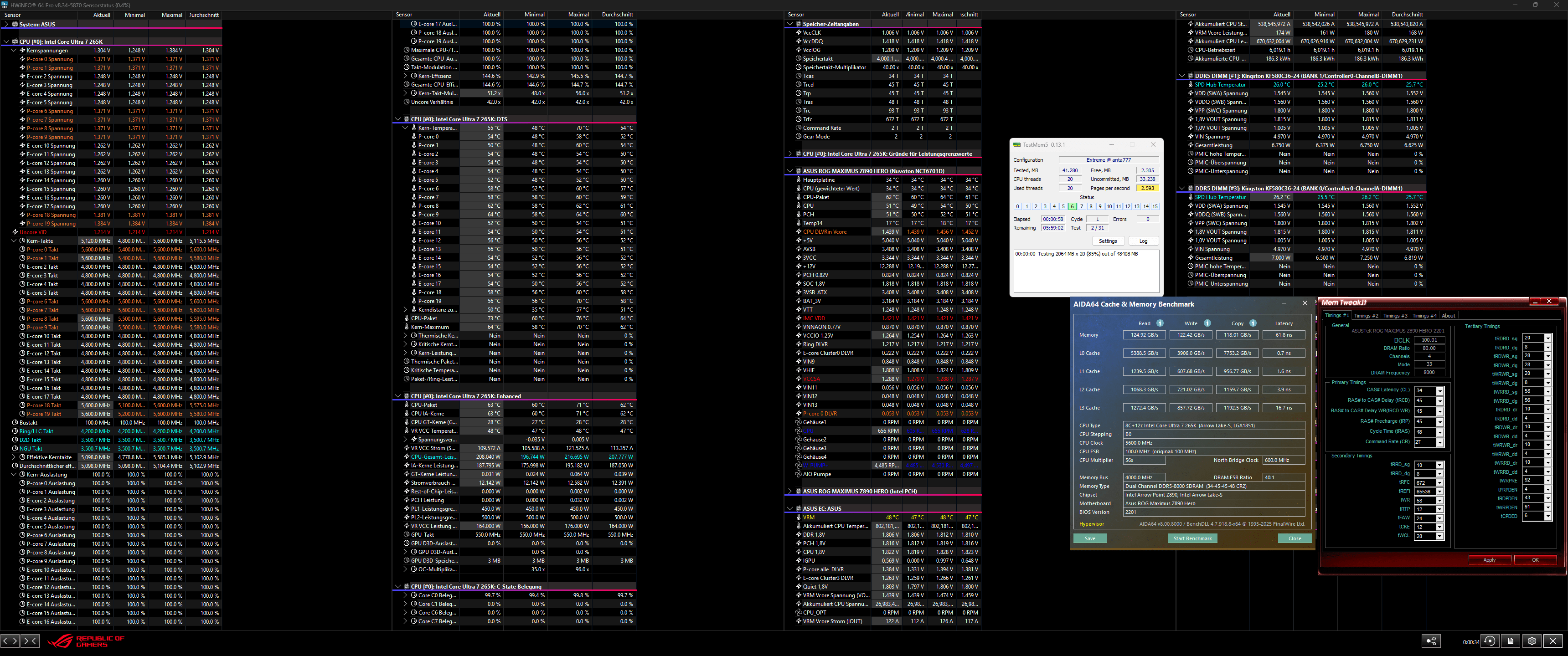Collapse the Kernspannungen tree group
This screenshot has height=656, width=1568.
pyautogui.click(x=14, y=51)
